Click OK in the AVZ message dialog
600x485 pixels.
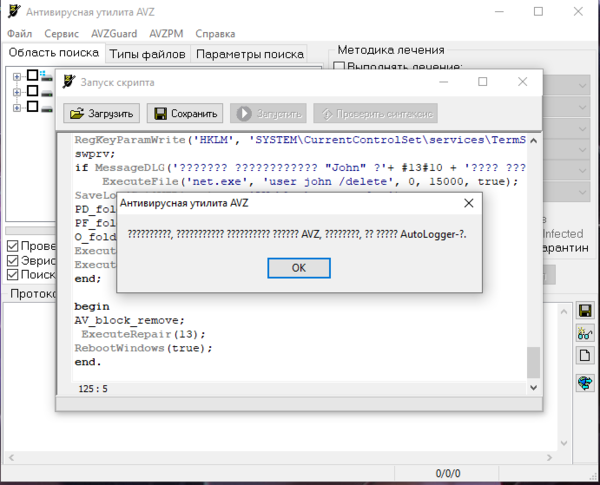tap(298, 268)
